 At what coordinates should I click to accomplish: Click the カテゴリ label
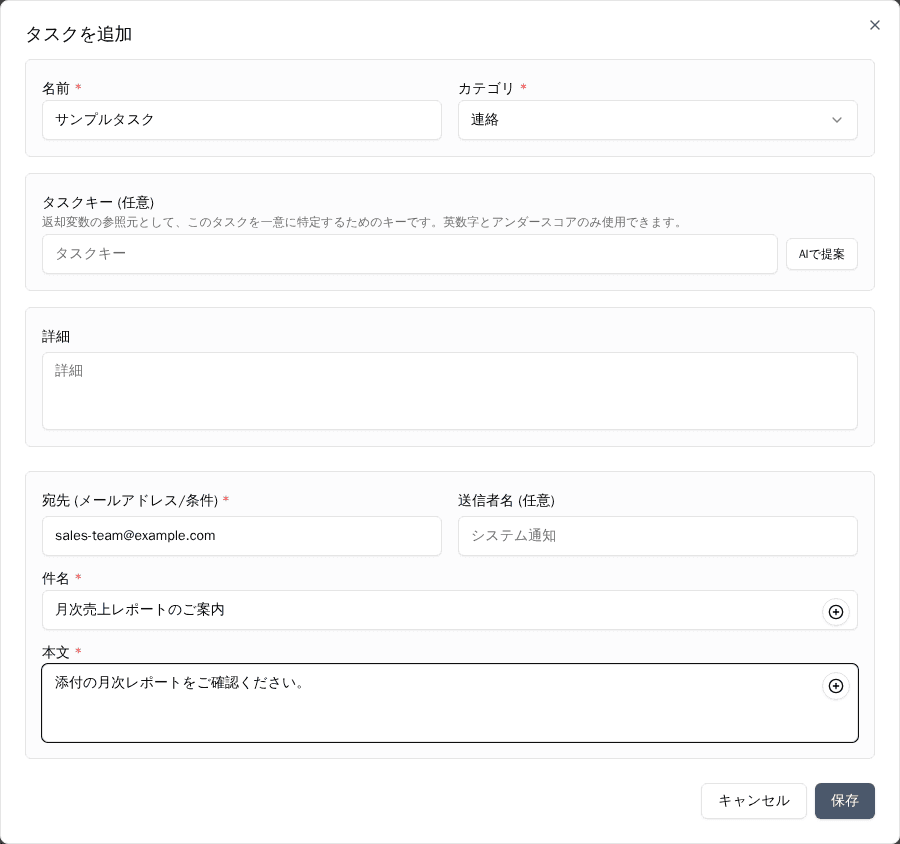point(486,88)
